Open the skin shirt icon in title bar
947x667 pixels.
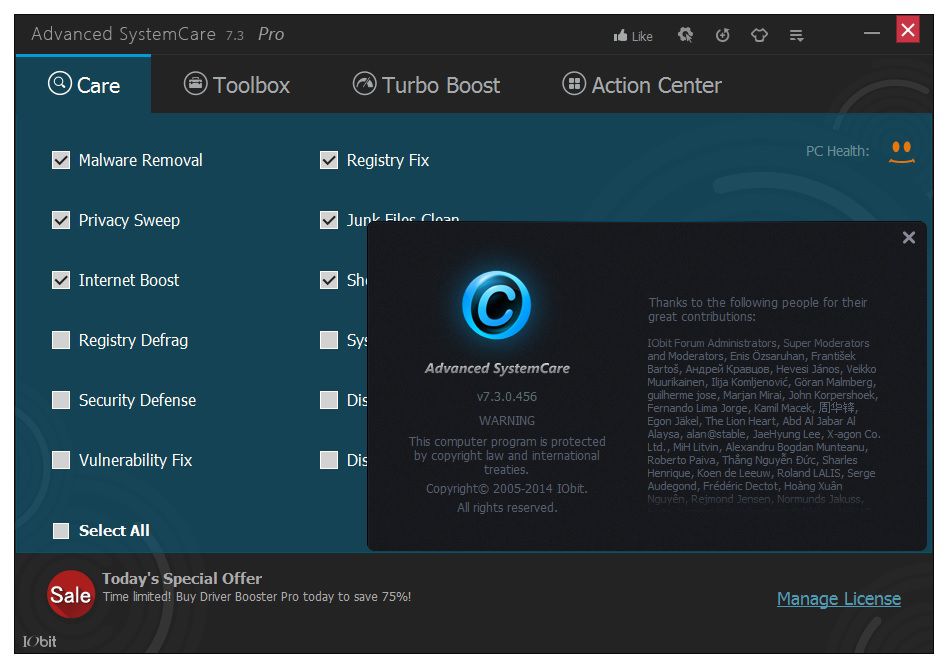(759, 35)
